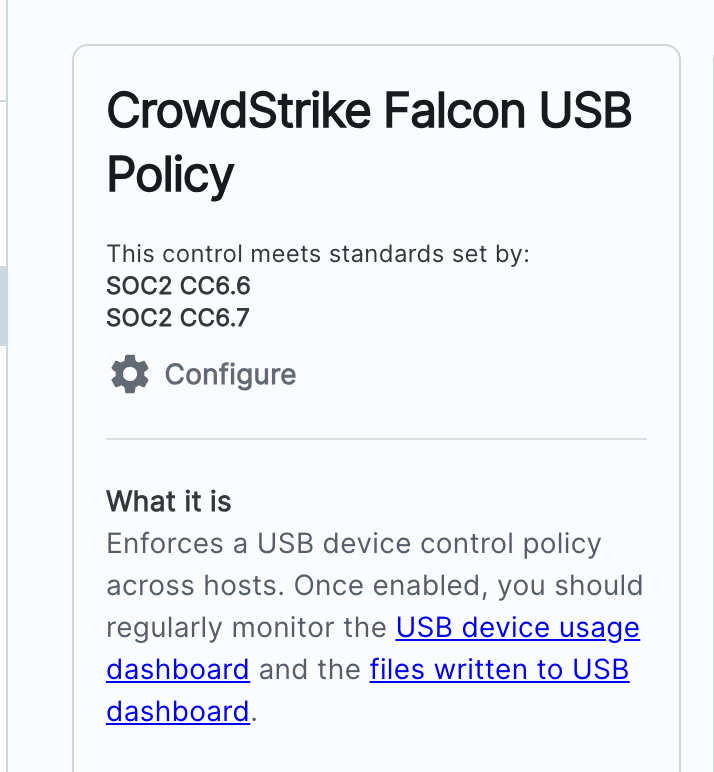Click the "This control meets standards set by" text
The width and height of the screenshot is (714, 772).
tap(317, 254)
